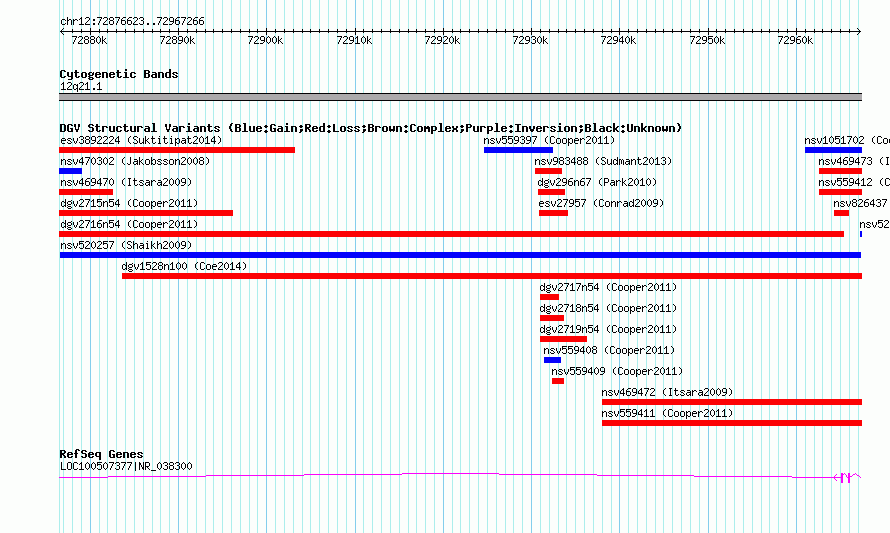Click the nsv469472 (Itsara2009) label

tap(668, 392)
